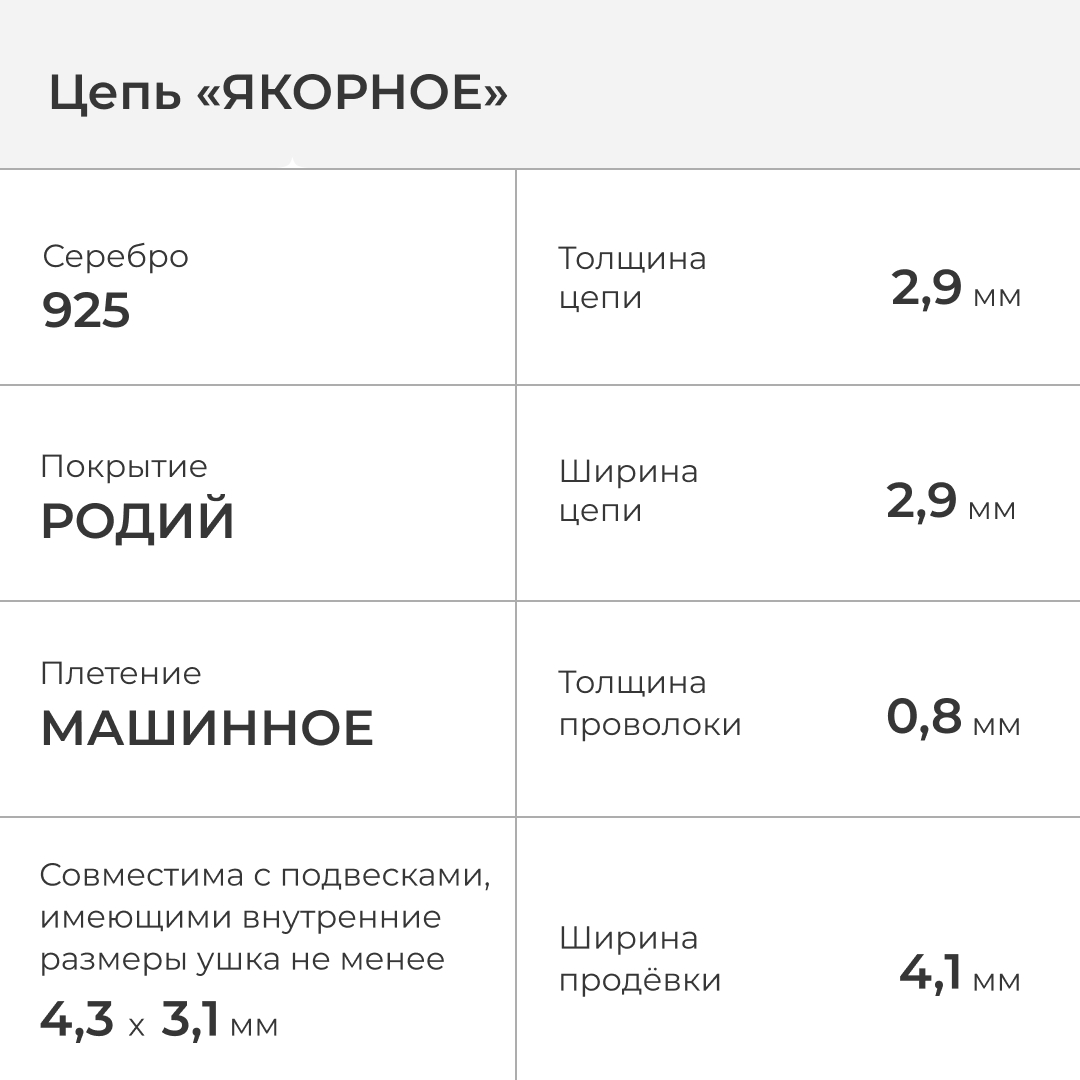Click the 4,1 мм threading width value
The width and height of the screenshot is (1080, 1080).
pyautogui.click(x=959, y=974)
